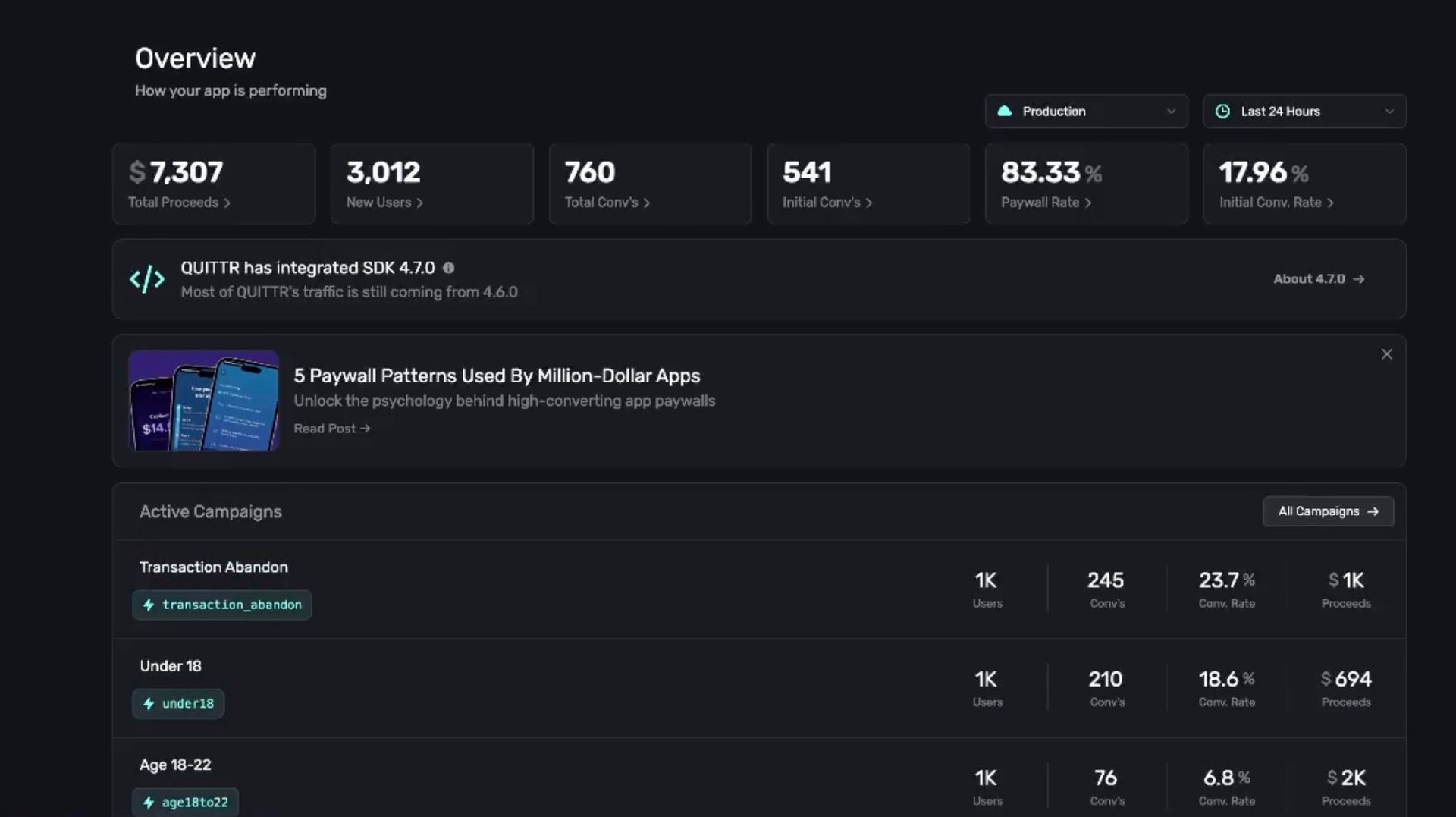This screenshot has height=817, width=1456.
Task: Open the Production environment dropdown
Action: click(1086, 112)
